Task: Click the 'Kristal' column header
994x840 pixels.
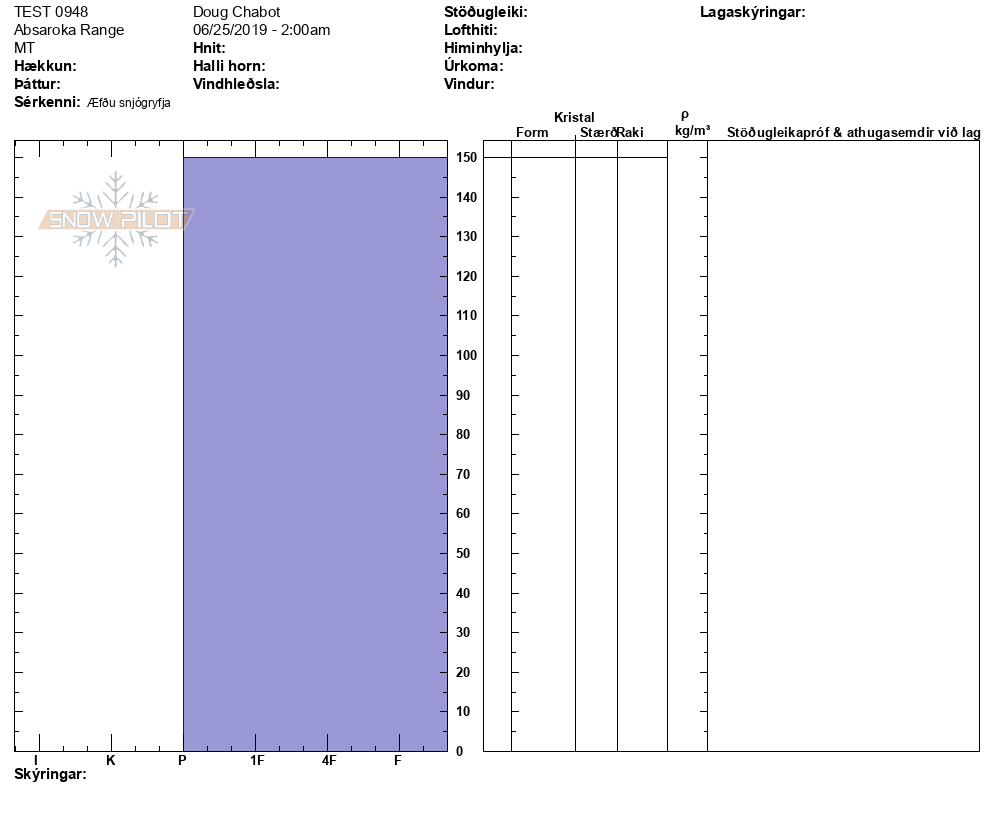Action: (x=574, y=117)
